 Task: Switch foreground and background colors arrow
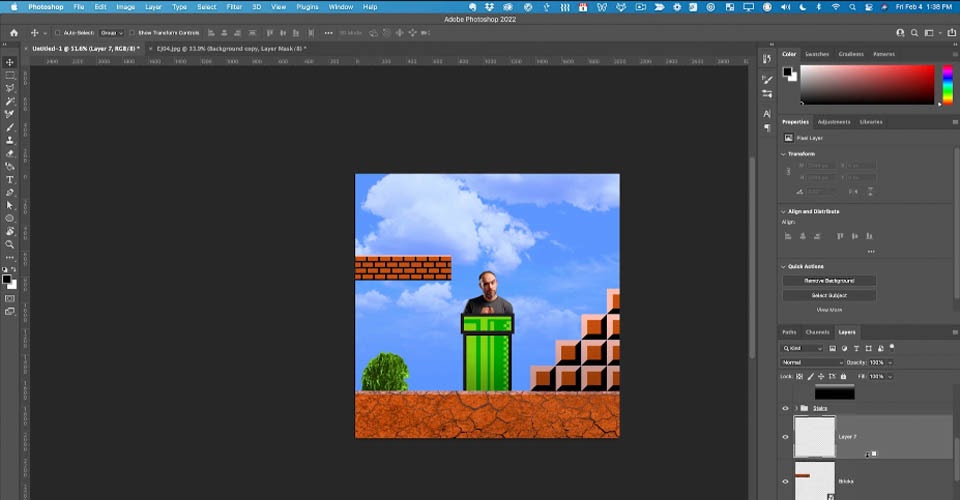[13, 269]
